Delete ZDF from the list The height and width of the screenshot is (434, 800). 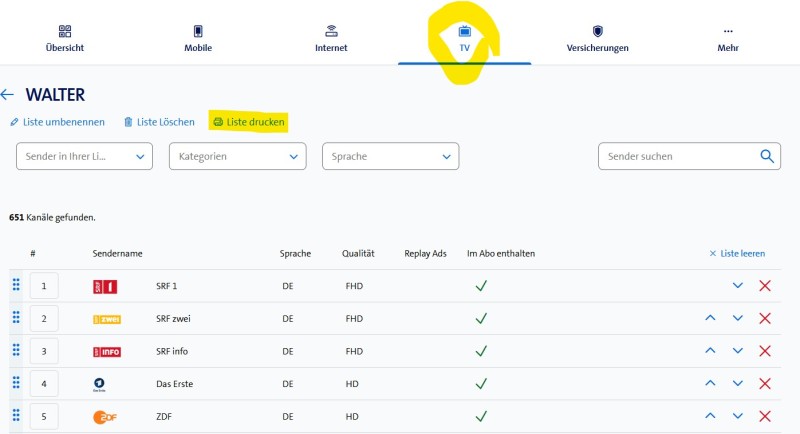[x=765, y=416]
